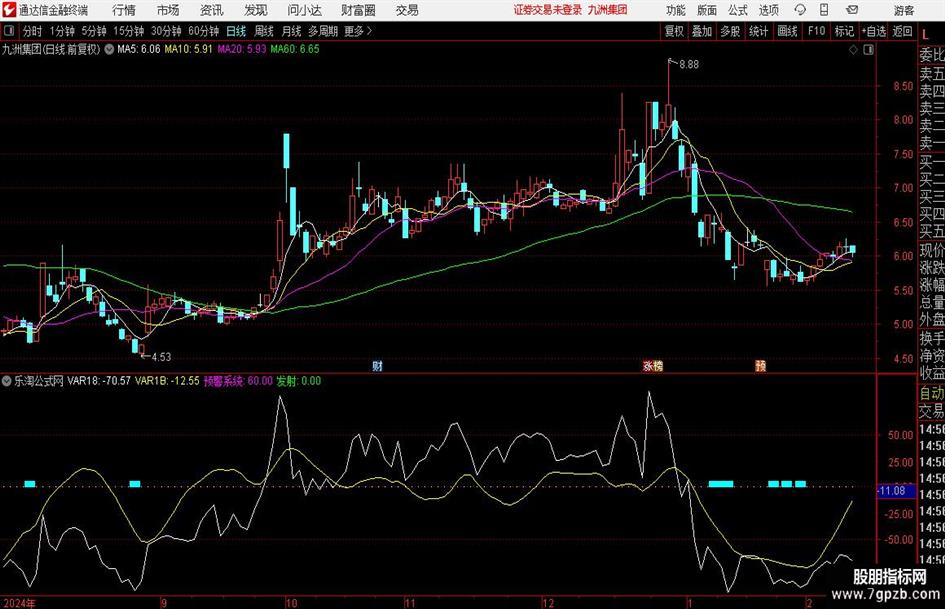Click the 预 marker below the chart
Screen dimensions: 945x609
pyautogui.click(x=761, y=366)
